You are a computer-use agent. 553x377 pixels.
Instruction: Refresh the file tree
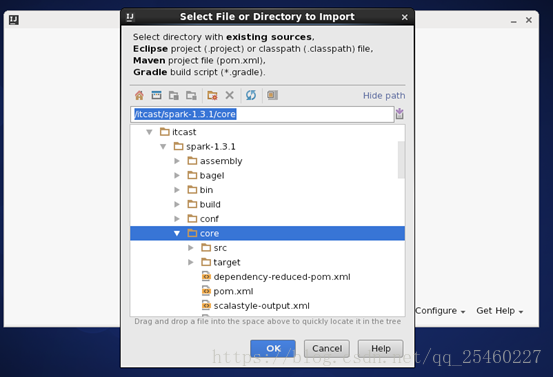251,95
